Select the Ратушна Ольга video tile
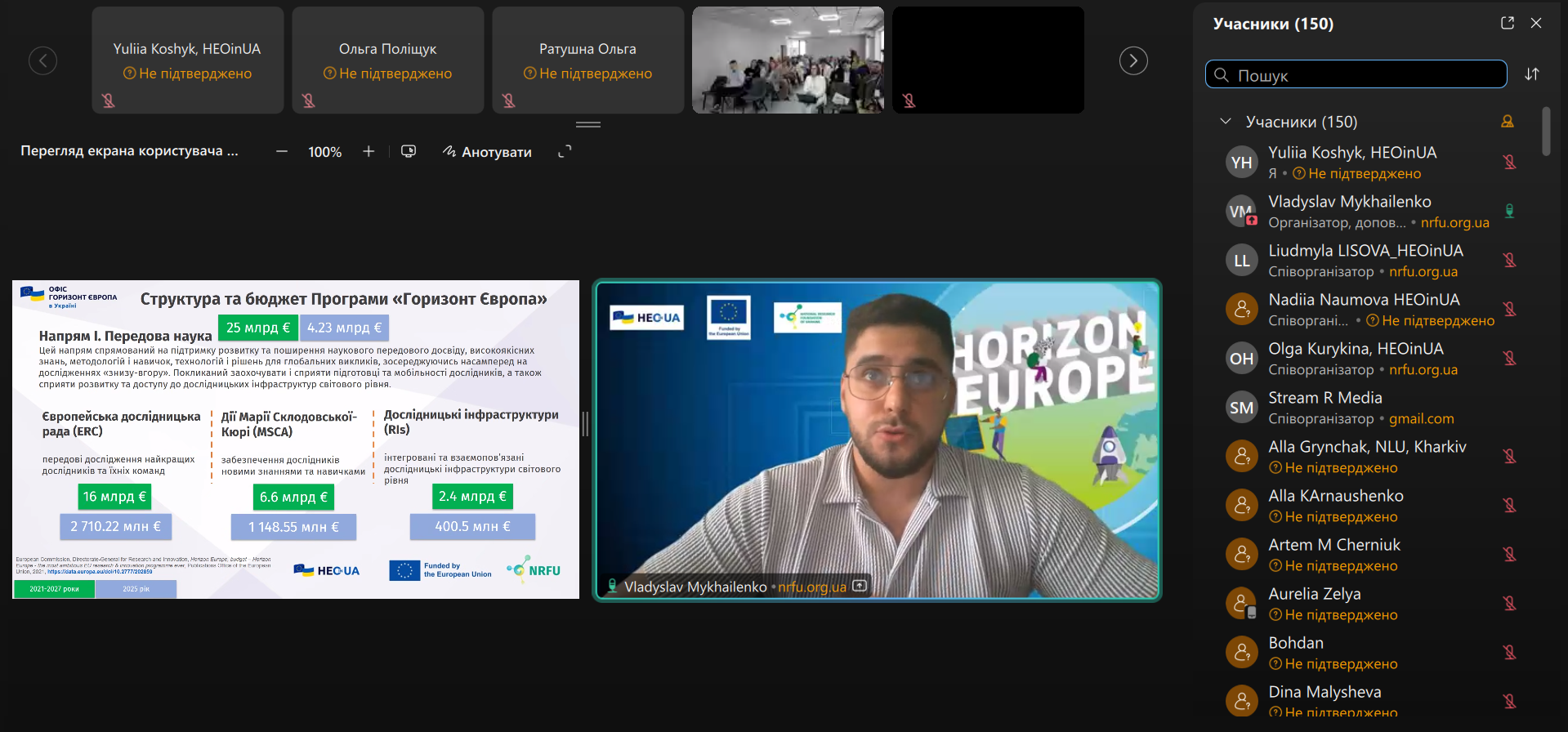The width and height of the screenshot is (1568, 732). (587, 60)
